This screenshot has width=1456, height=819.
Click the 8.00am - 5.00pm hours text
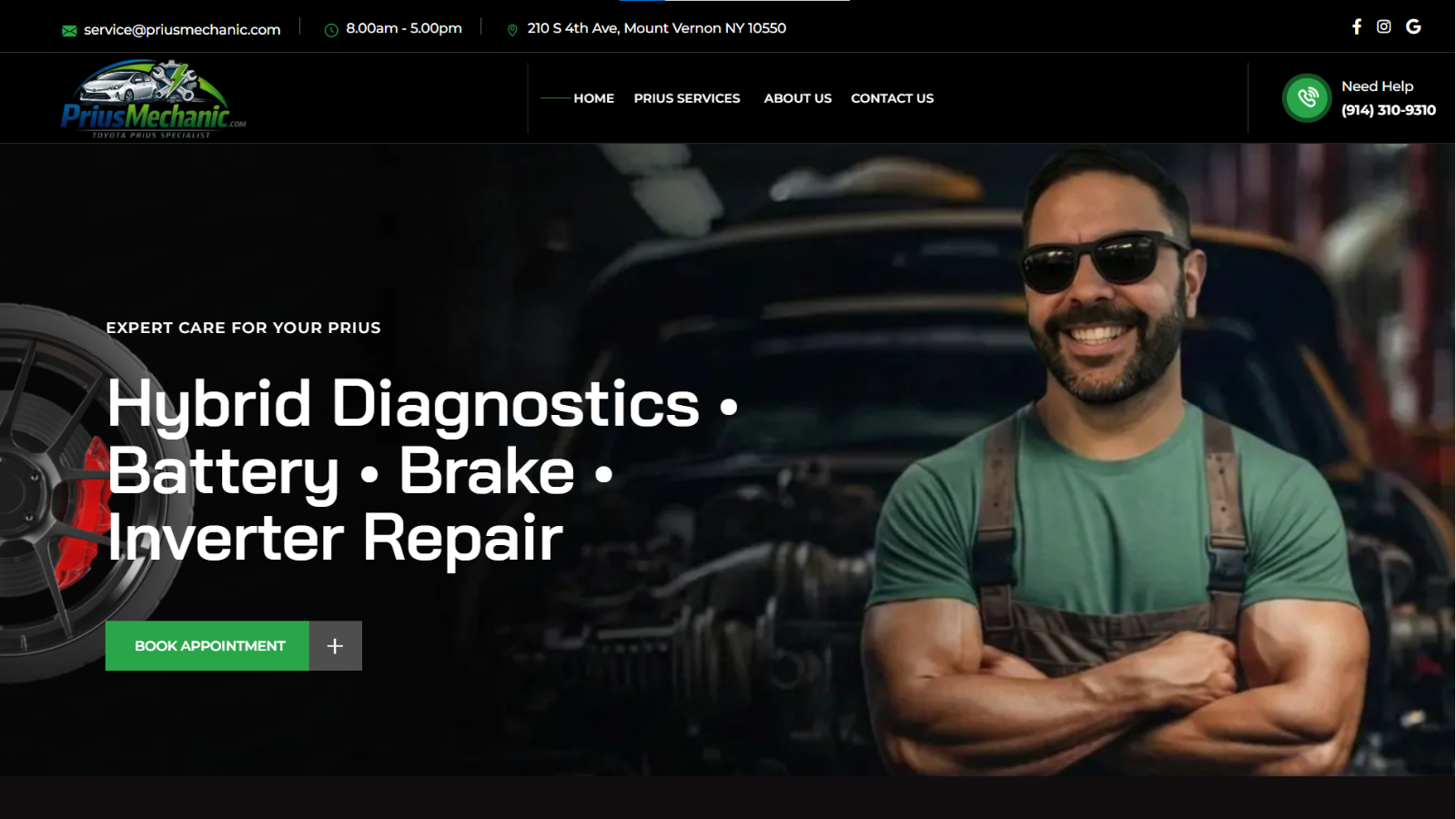404,28
